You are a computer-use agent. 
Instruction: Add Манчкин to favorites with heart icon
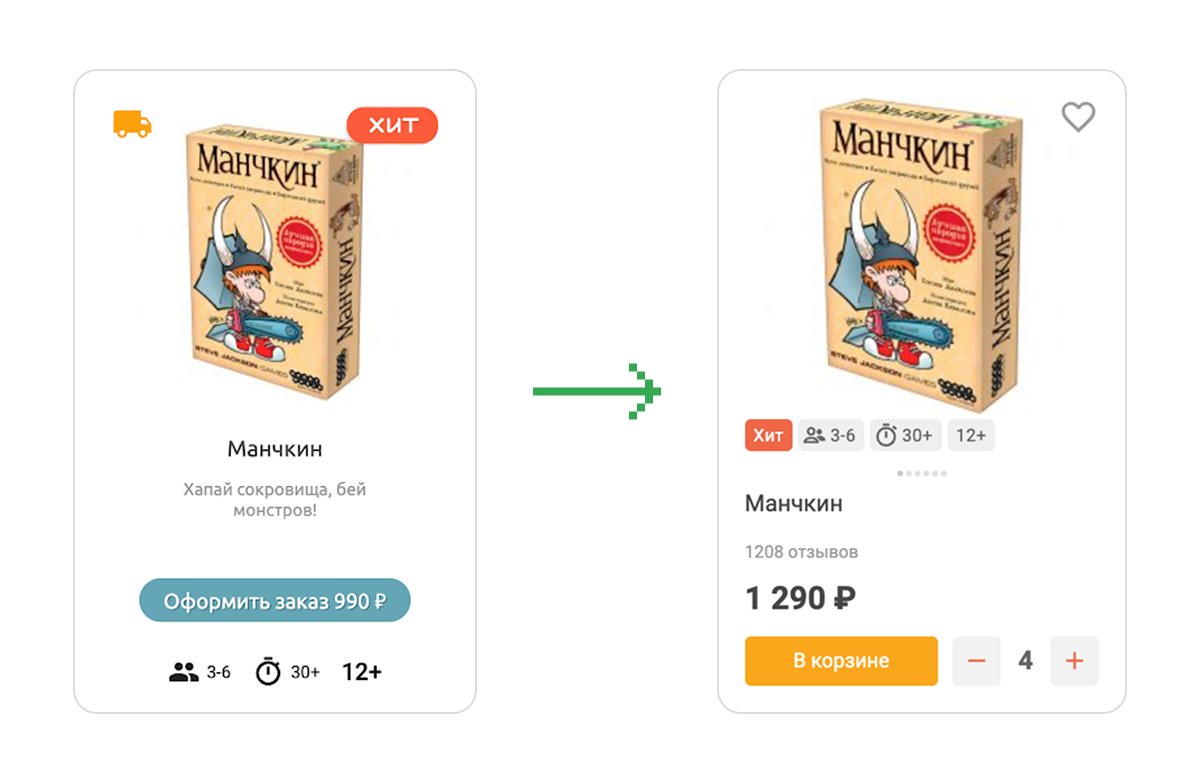click(1078, 117)
